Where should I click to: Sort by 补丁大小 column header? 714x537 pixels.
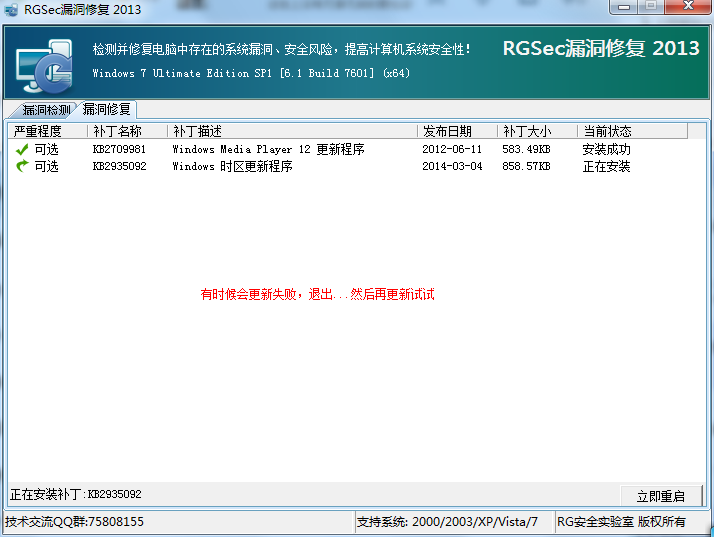tap(537, 131)
